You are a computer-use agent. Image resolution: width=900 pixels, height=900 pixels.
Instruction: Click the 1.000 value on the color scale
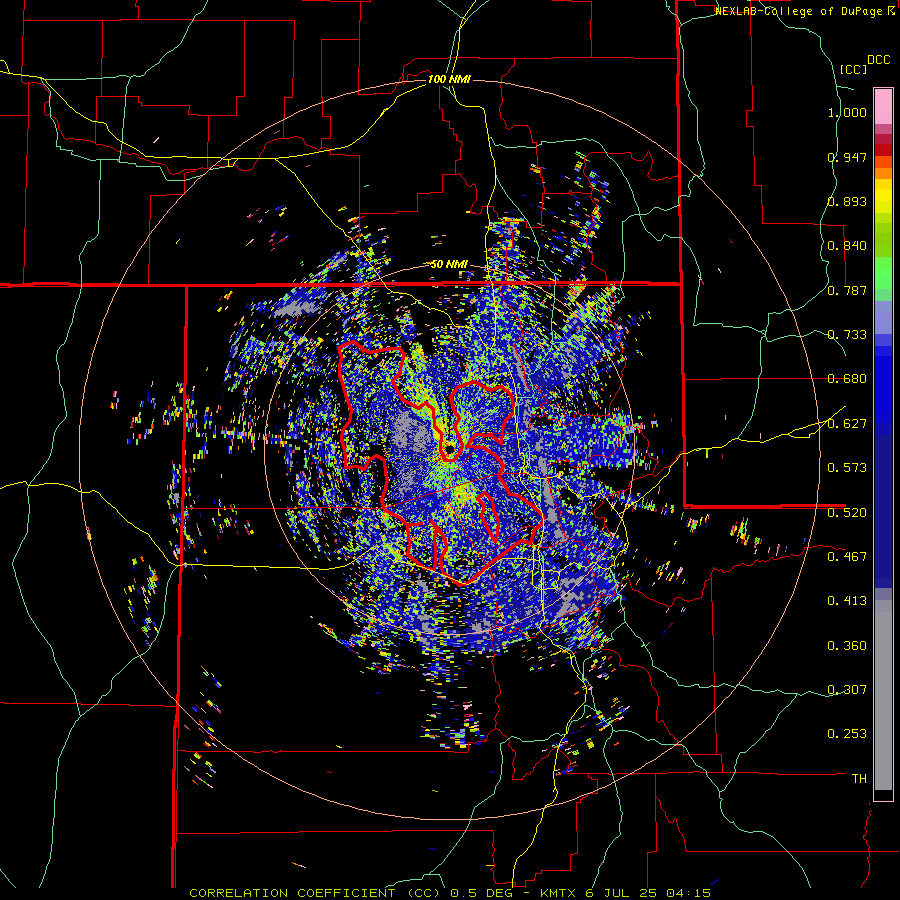[x=847, y=112]
